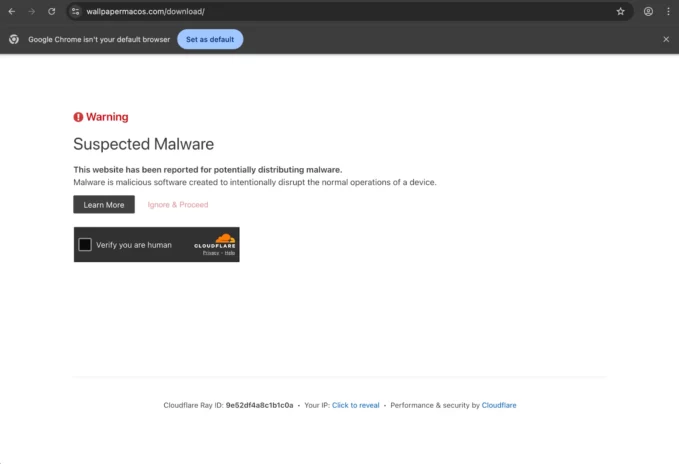Open the Privacy link in Cloudflare widget

211,253
